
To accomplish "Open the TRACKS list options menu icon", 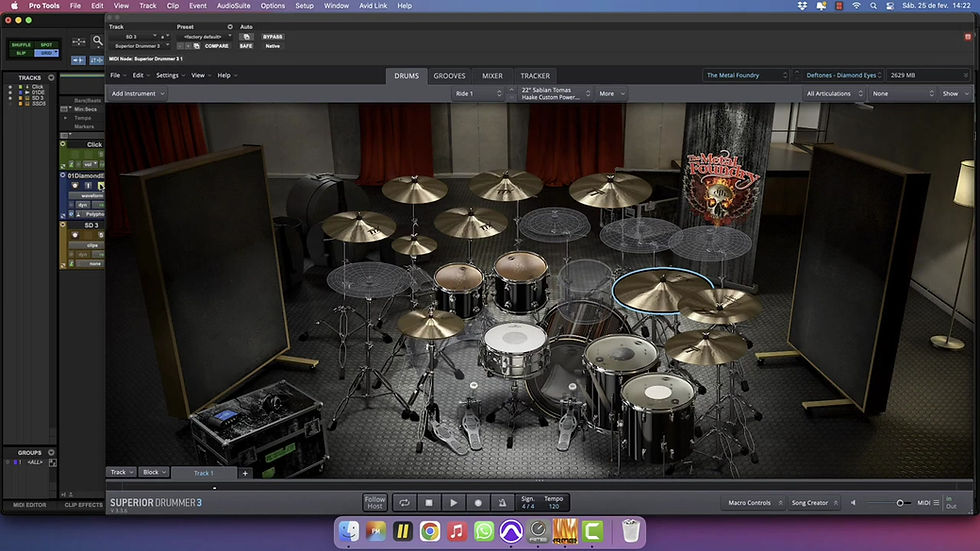I will click(51, 77).
